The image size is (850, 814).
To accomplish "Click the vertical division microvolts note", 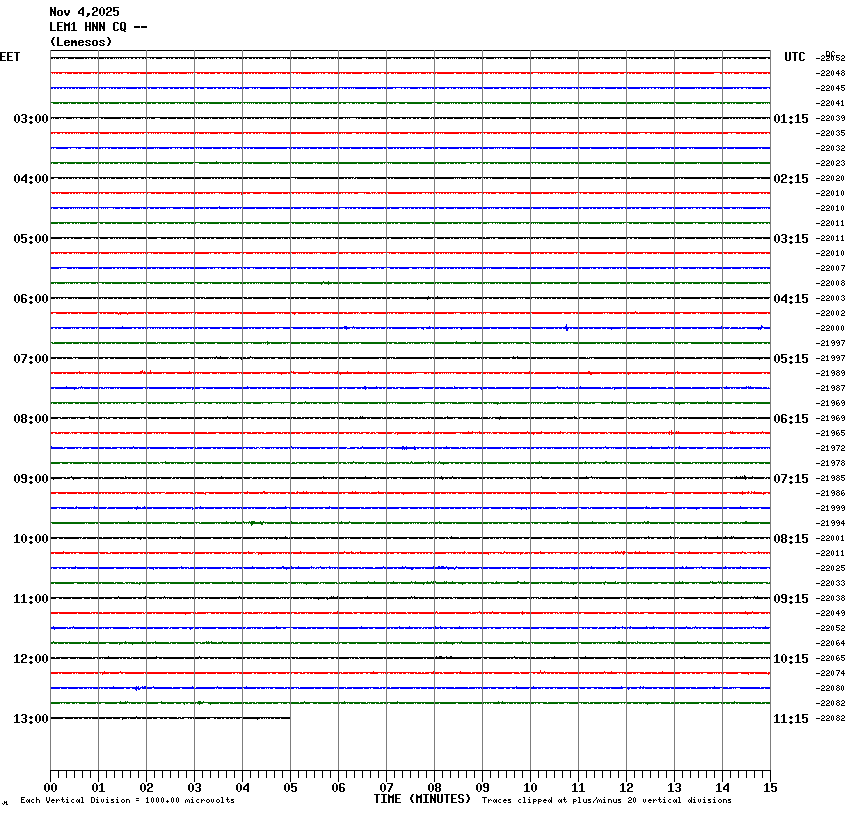I will pos(127,801).
